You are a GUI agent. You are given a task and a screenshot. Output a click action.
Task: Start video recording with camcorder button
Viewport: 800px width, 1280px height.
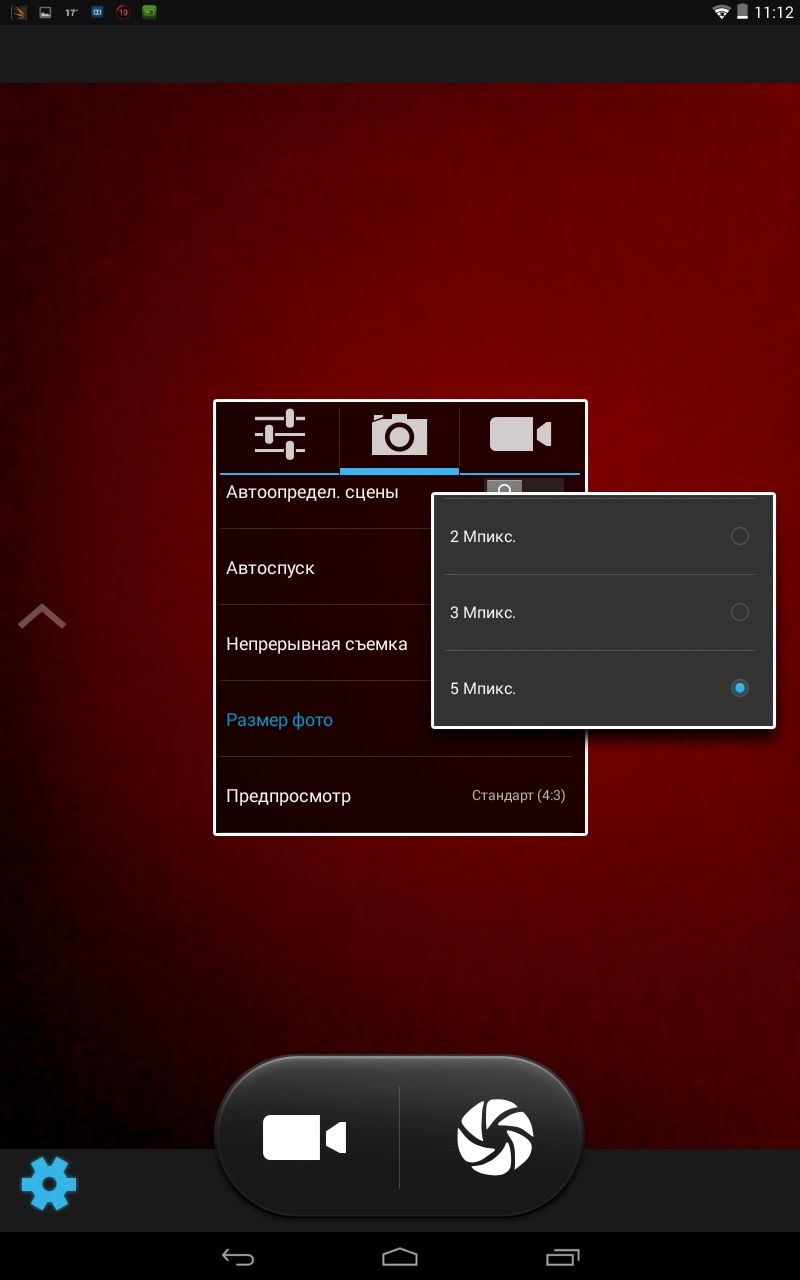point(304,1138)
